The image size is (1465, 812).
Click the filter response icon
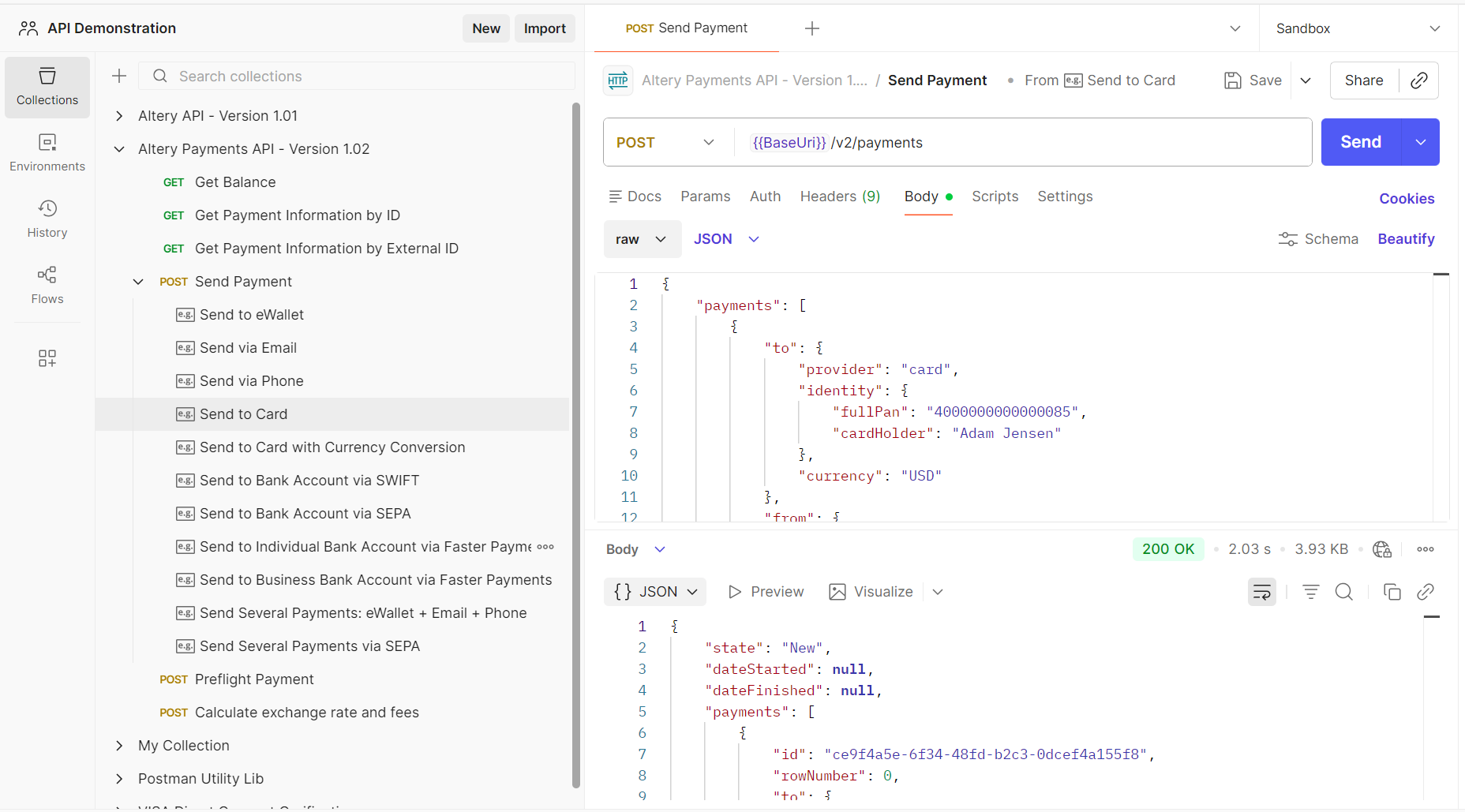[1311, 592]
